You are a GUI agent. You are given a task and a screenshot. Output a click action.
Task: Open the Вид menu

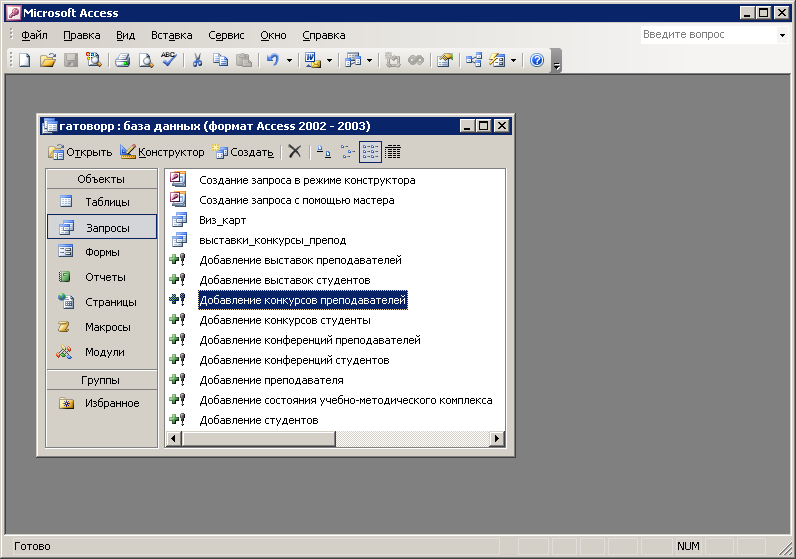pos(125,35)
